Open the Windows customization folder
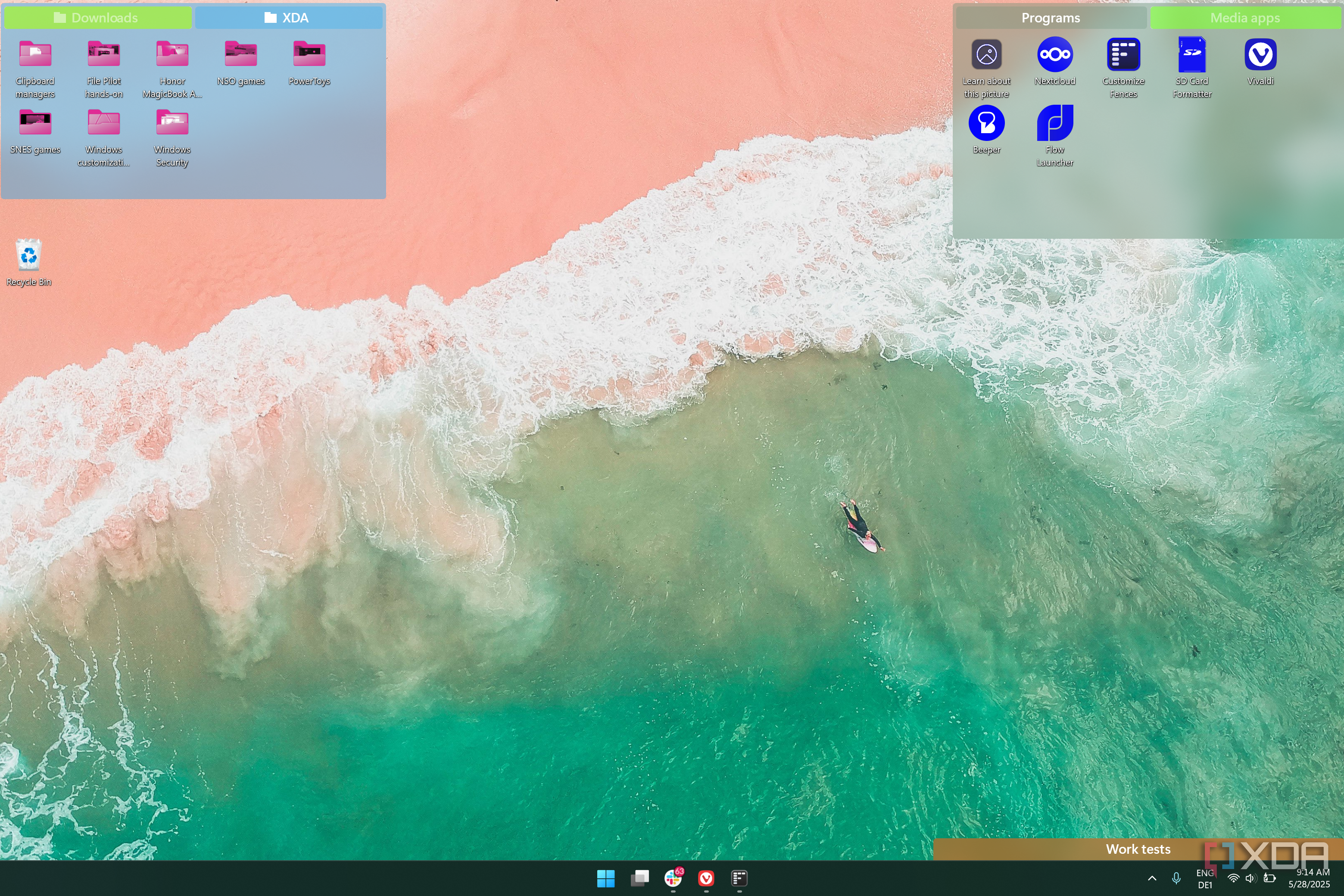This screenshot has height=896, width=1344. click(x=103, y=137)
